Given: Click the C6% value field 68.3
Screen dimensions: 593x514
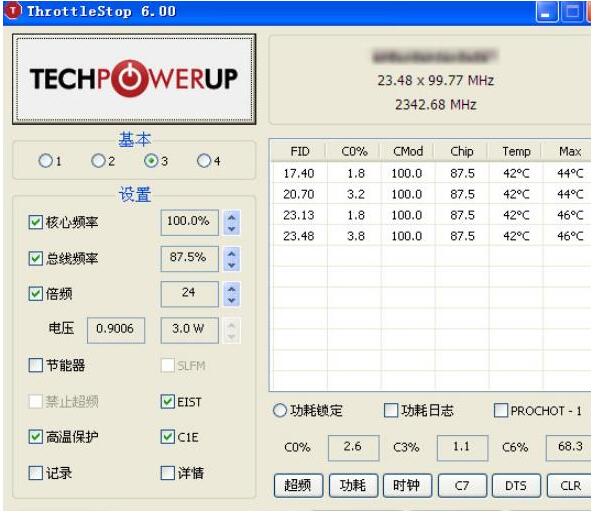Looking at the screenshot, I should tap(569, 447).
